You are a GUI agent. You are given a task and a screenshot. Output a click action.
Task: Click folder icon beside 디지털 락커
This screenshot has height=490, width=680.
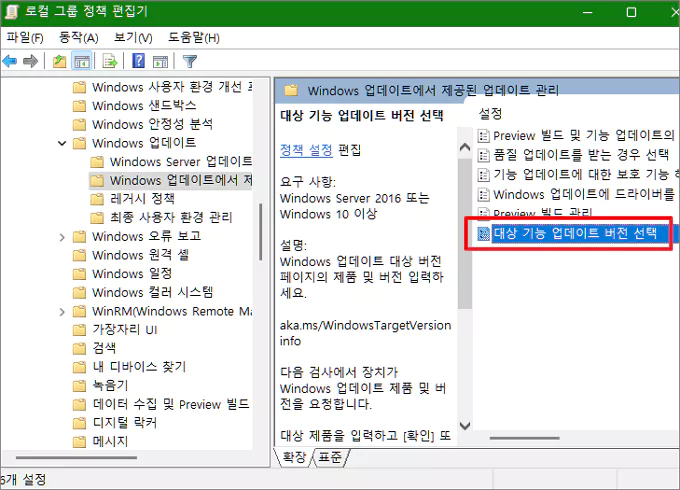pyautogui.click(x=79, y=423)
